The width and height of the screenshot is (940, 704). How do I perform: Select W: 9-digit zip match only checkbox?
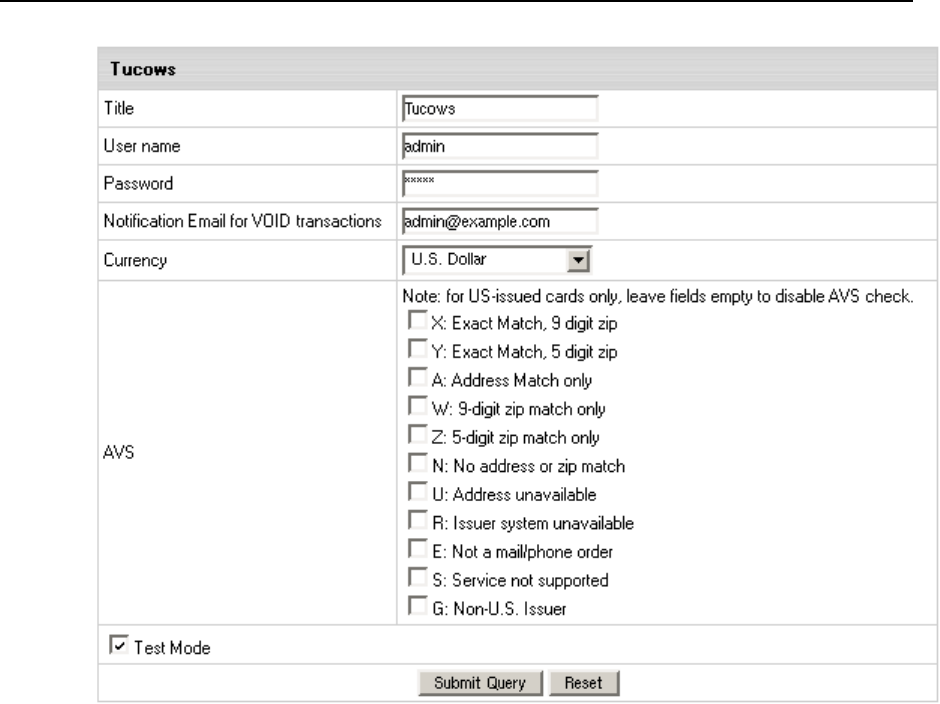418,408
